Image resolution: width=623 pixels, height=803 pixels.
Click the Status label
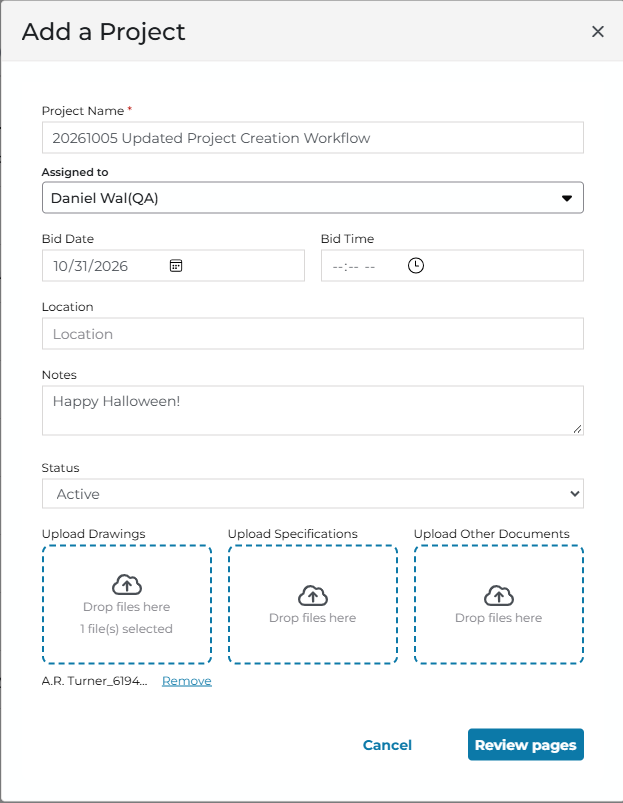pyautogui.click(x=60, y=468)
